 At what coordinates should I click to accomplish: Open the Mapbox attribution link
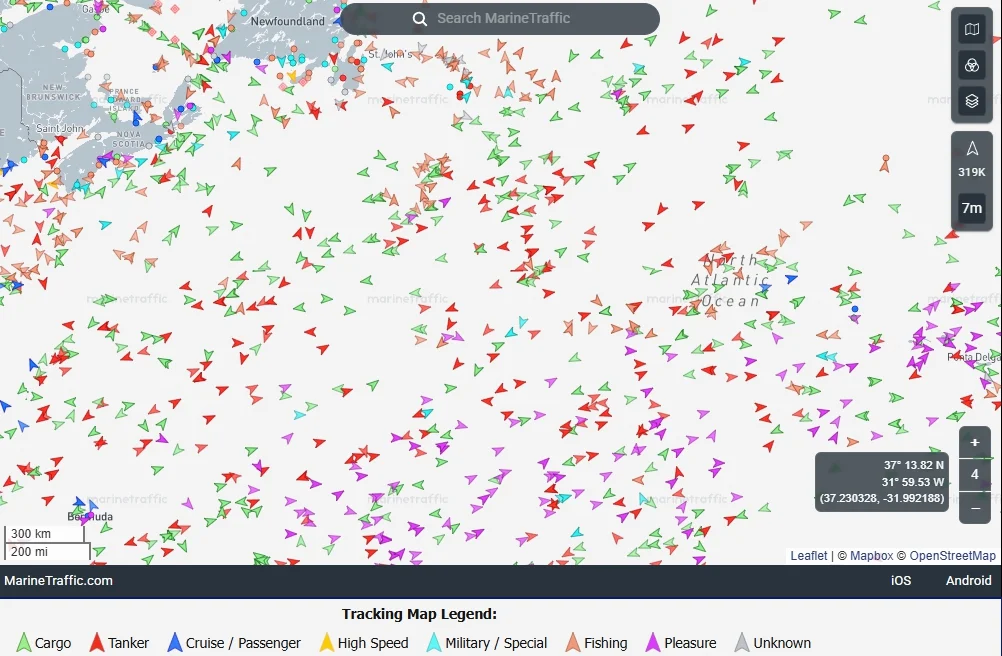coord(871,556)
